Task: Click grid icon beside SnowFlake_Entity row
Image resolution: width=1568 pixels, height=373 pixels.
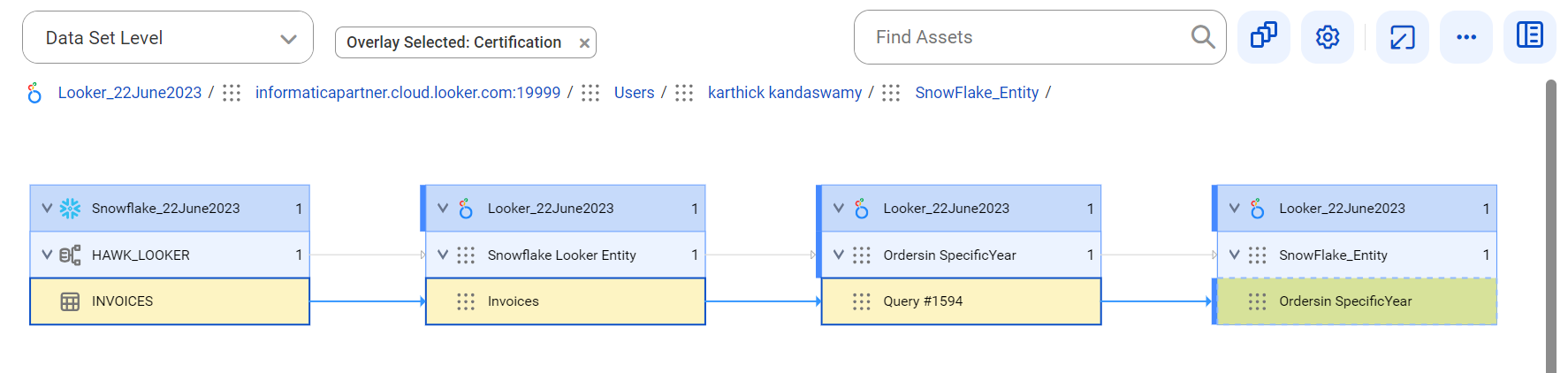Action: click(1258, 255)
